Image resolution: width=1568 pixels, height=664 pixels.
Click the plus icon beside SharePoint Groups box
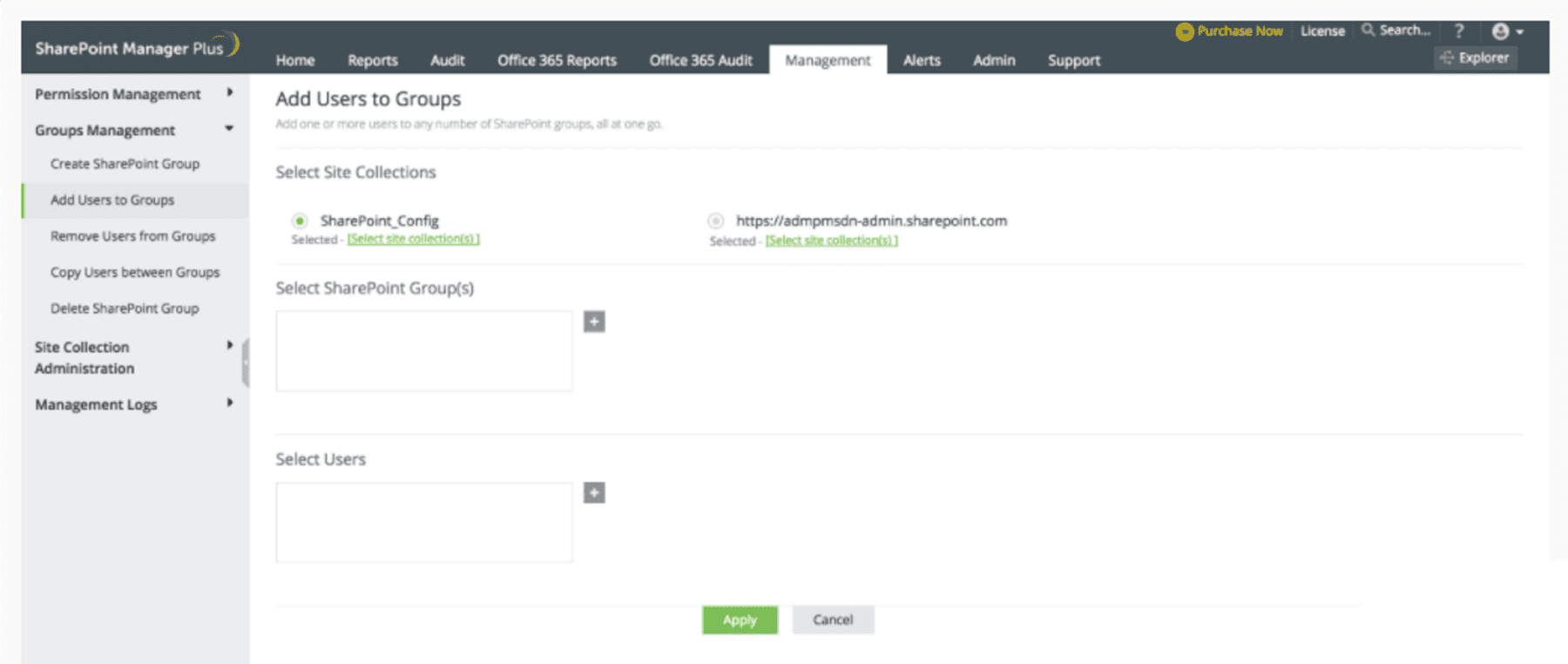(x=594, y=322)
